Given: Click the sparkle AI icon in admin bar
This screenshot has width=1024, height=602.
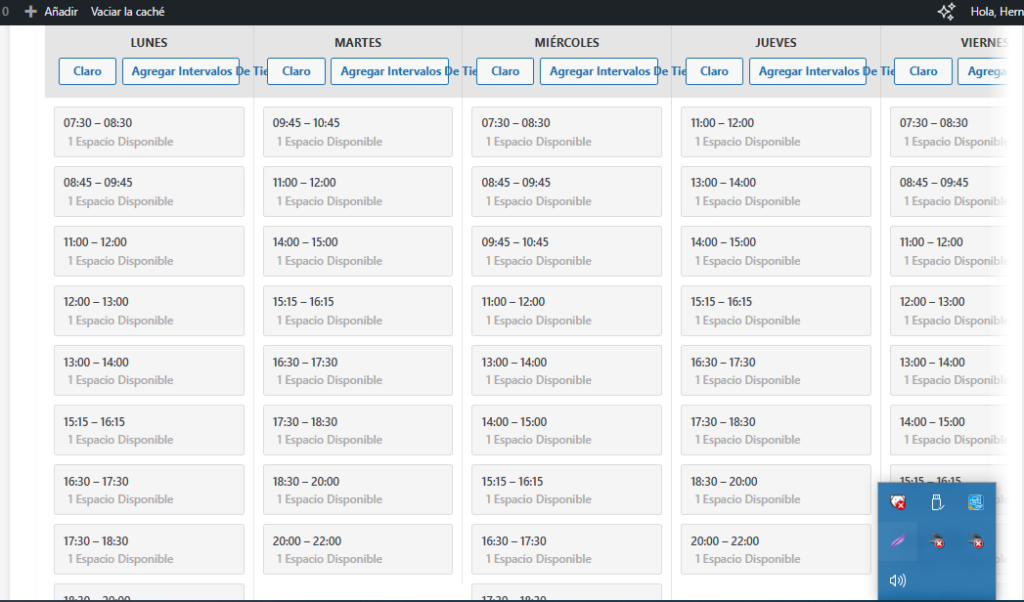Looking at the screenshot, I should point(946,12).
